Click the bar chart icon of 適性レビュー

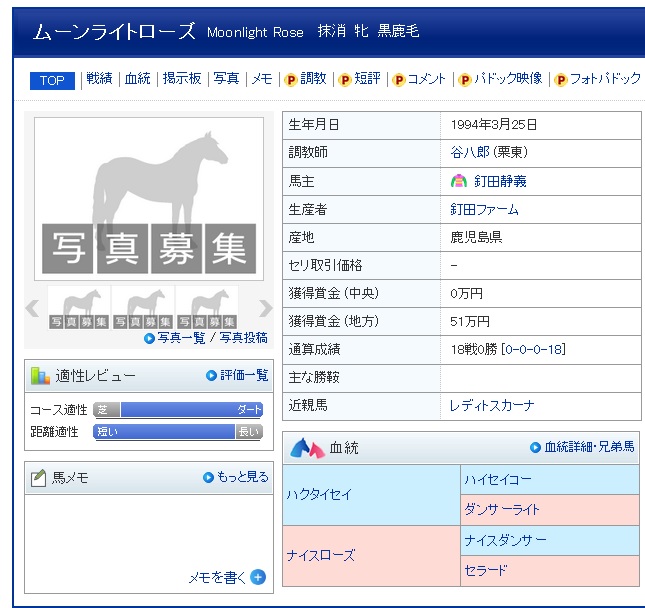(x=40, y=376)
